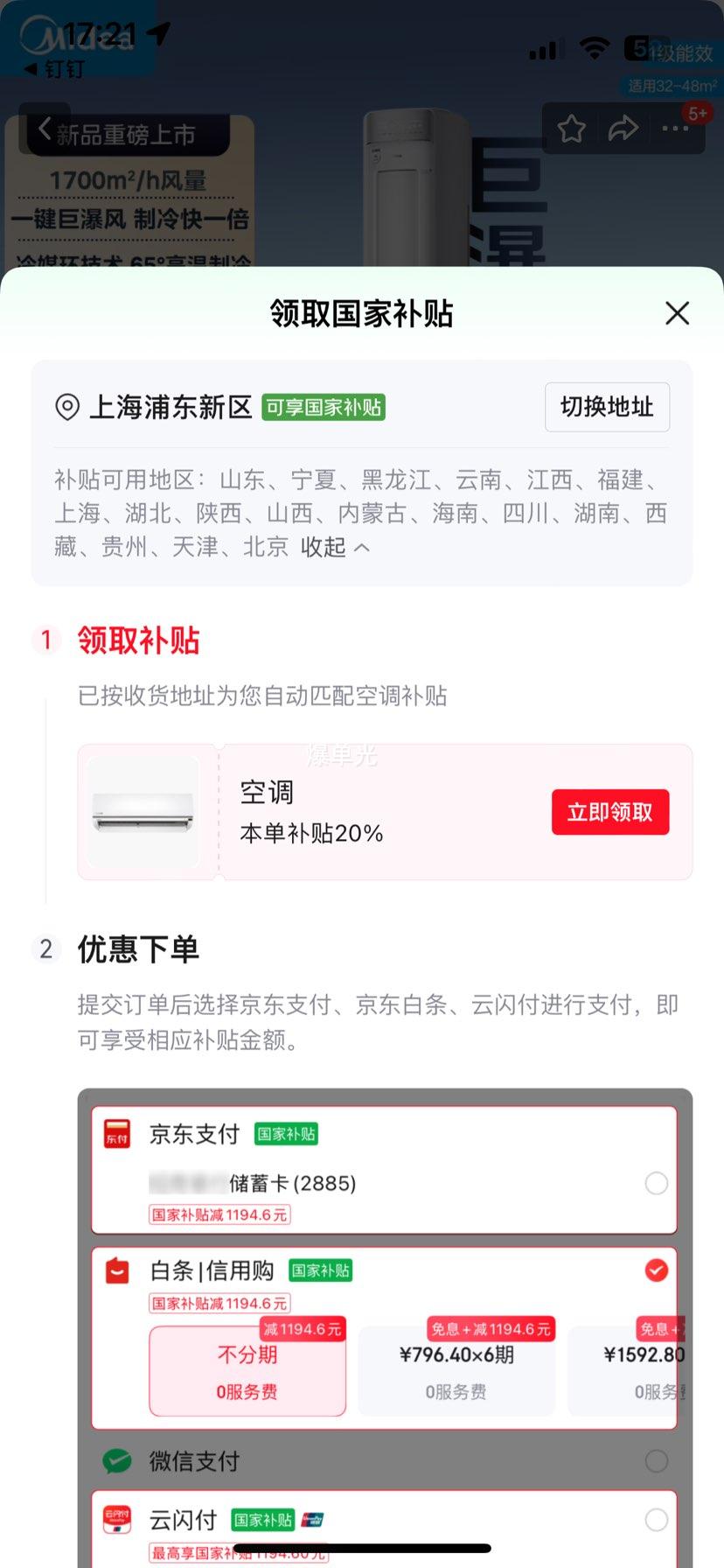Image resolution: width=724 pixels, height=1568 pixels.
Task: Click the red 立即领取 button
Action: (610, 812)
